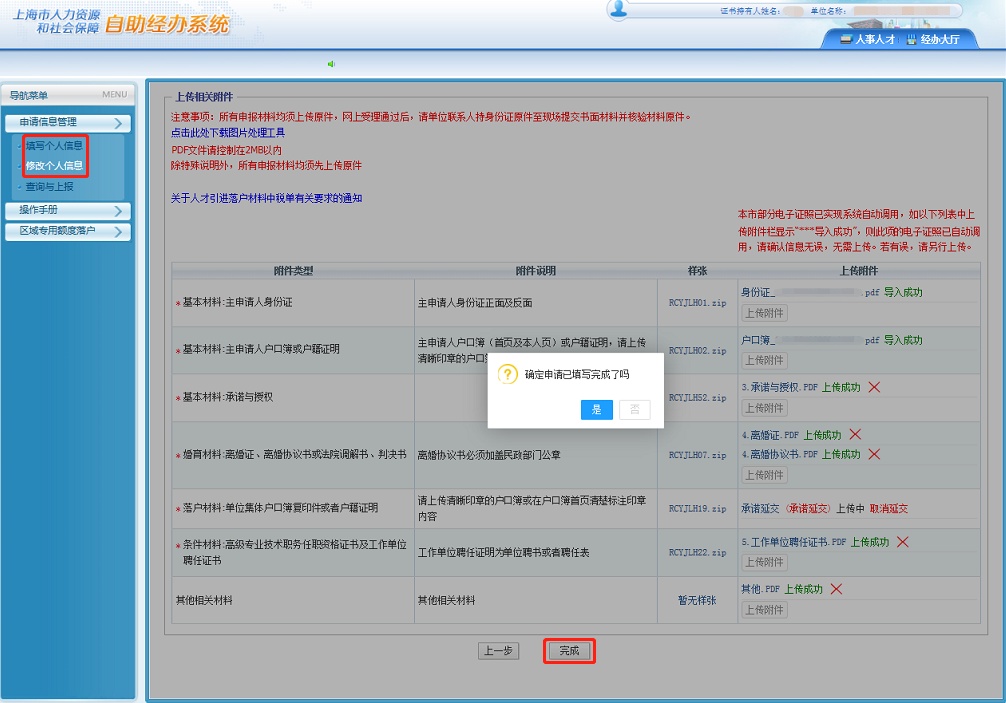This screenshot has height=703, width=1006.
Task: Download the RCYJLH01.zip sample file
Action: (x=697, y=302)
